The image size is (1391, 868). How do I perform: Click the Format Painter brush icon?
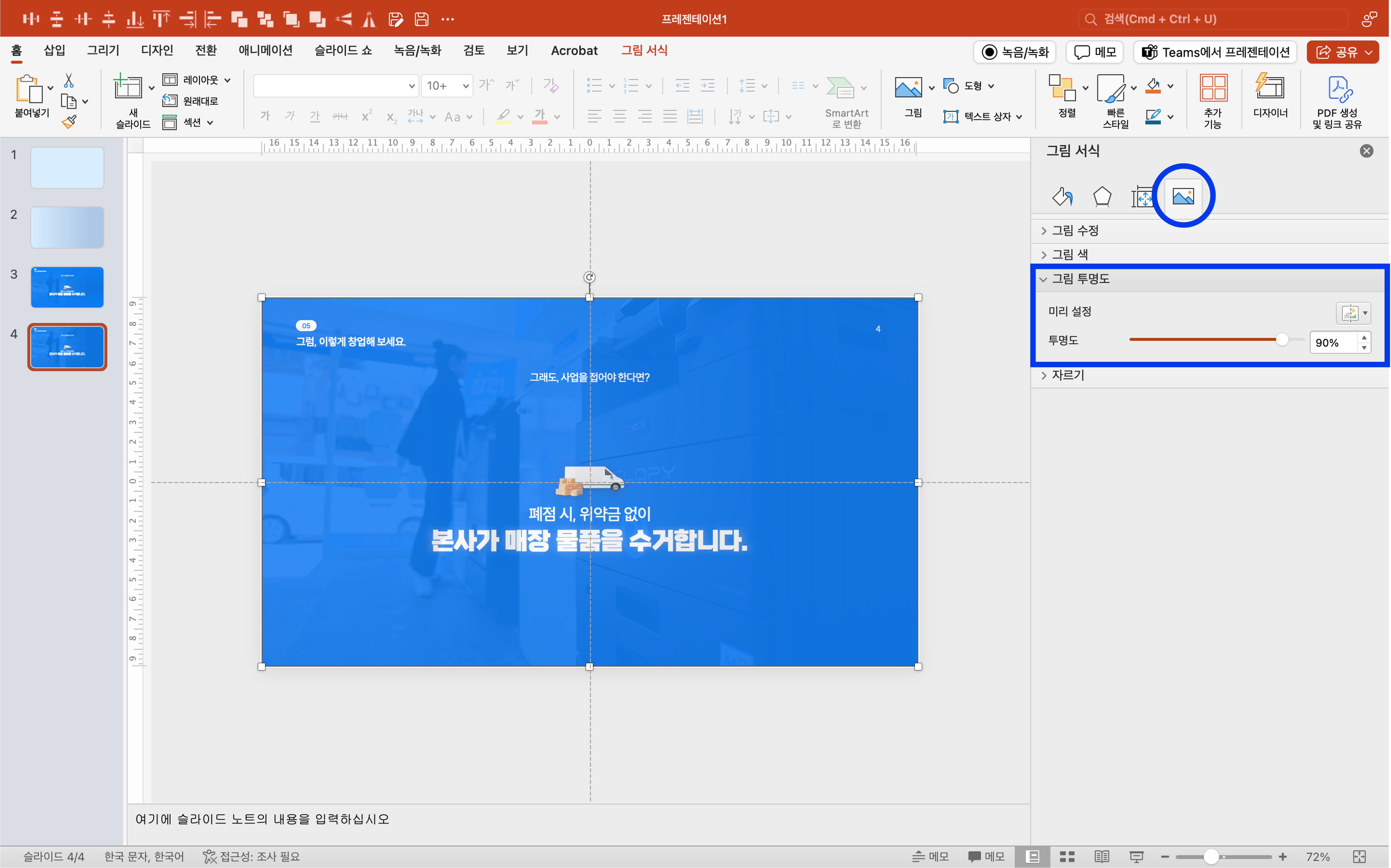tap(69, 122)
